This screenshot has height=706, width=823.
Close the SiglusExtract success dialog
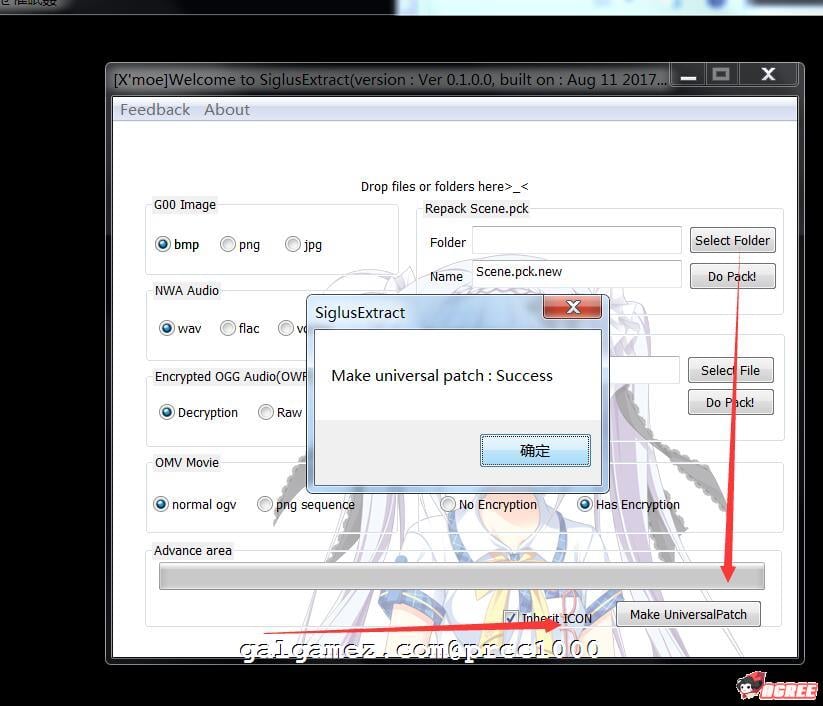[573, 307]
